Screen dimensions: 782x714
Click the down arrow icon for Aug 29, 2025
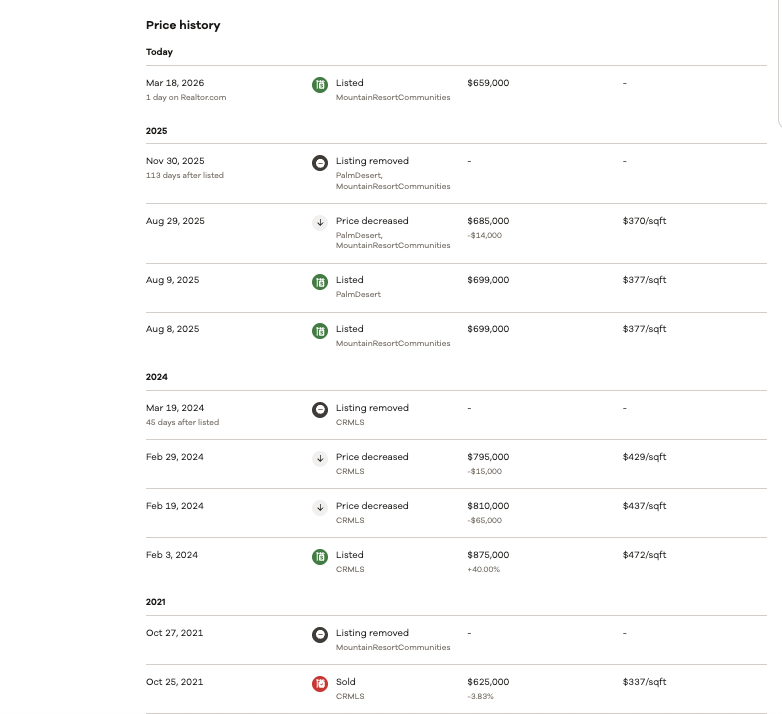(x=320, y=222)
